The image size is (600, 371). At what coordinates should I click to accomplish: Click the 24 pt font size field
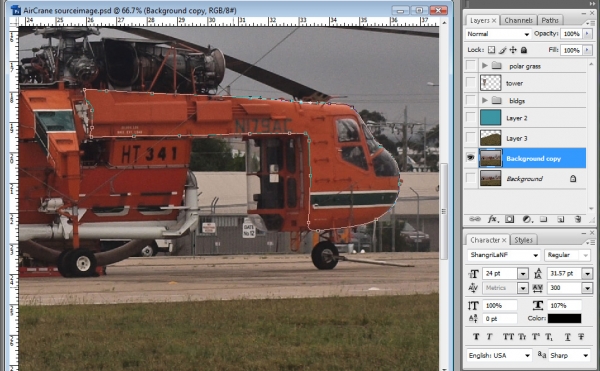click(501, 273)
